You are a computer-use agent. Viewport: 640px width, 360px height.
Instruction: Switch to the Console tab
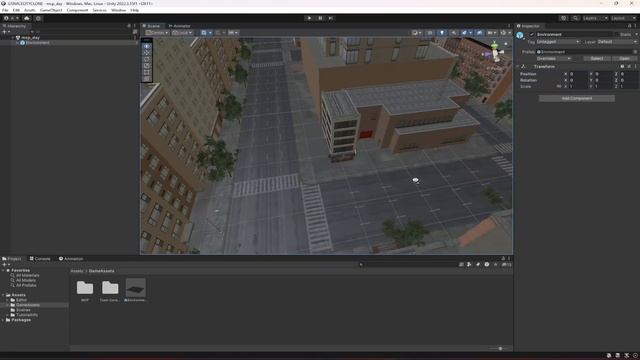point(40,259)
